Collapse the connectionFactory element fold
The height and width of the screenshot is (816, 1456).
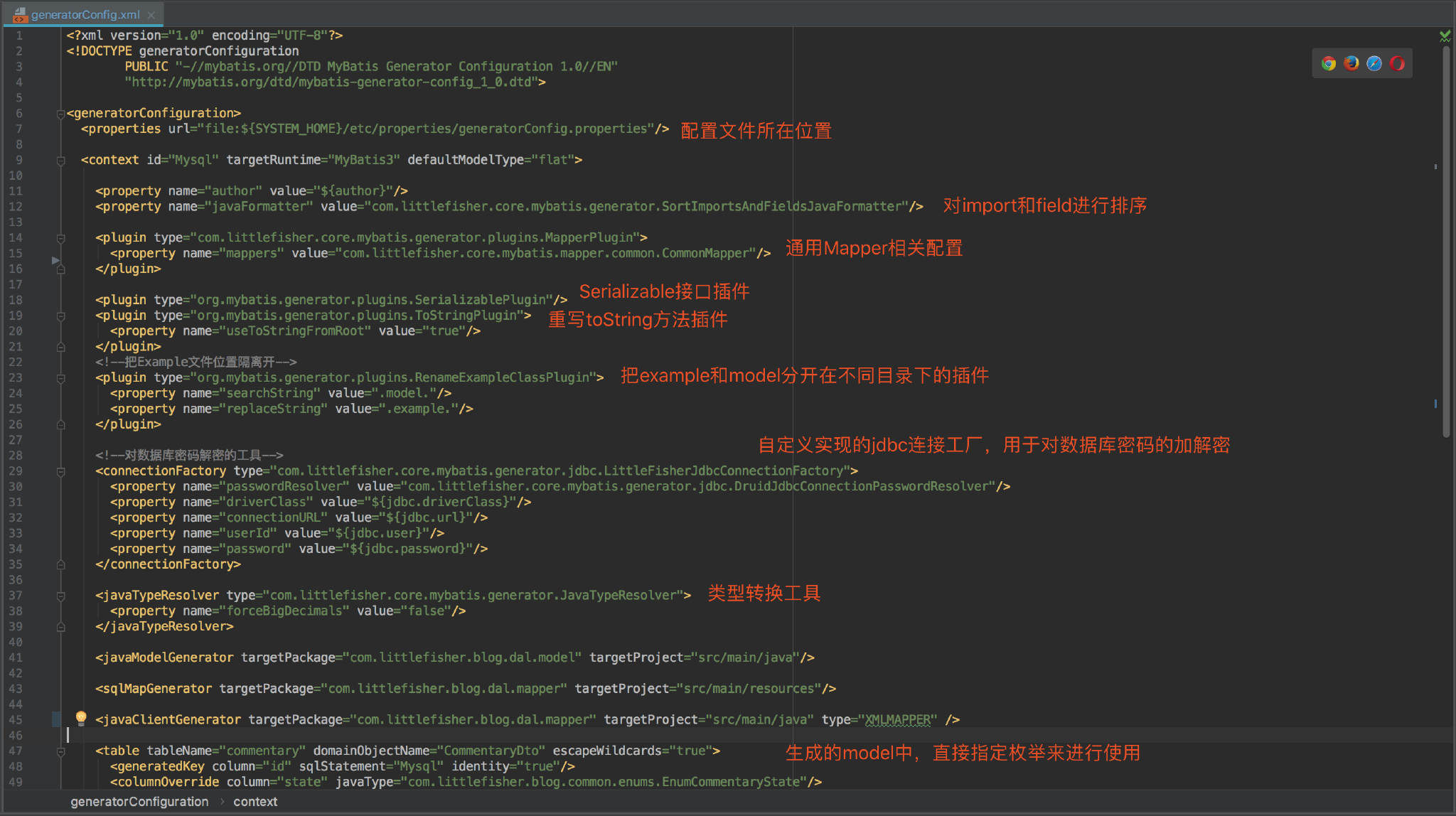click(60, 472)
